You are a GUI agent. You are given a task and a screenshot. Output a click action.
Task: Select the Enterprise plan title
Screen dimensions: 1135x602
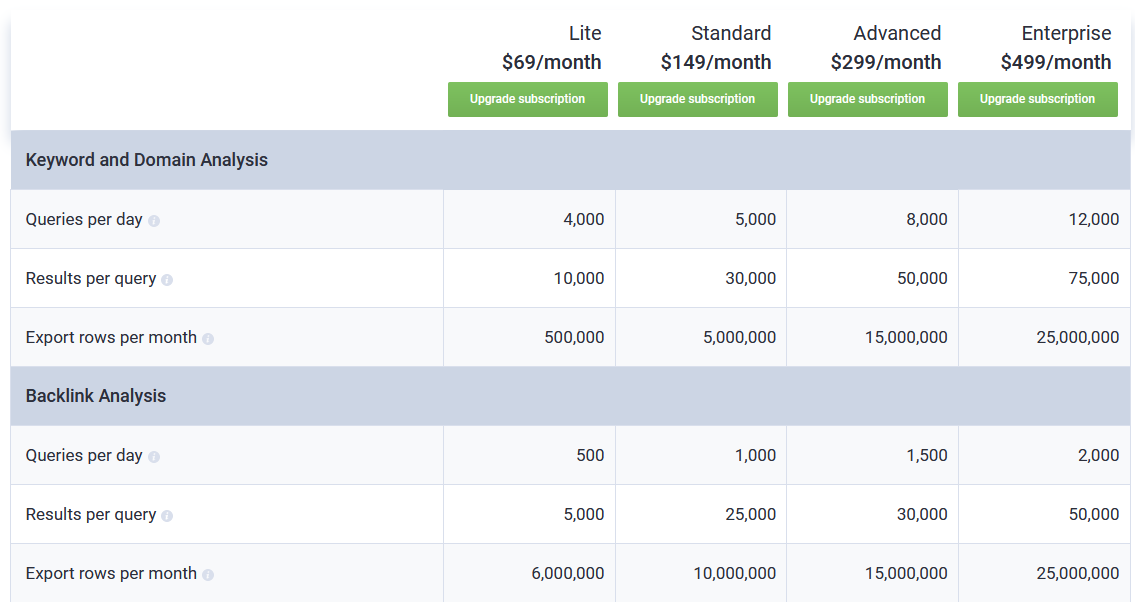[x=1066, y=33]
